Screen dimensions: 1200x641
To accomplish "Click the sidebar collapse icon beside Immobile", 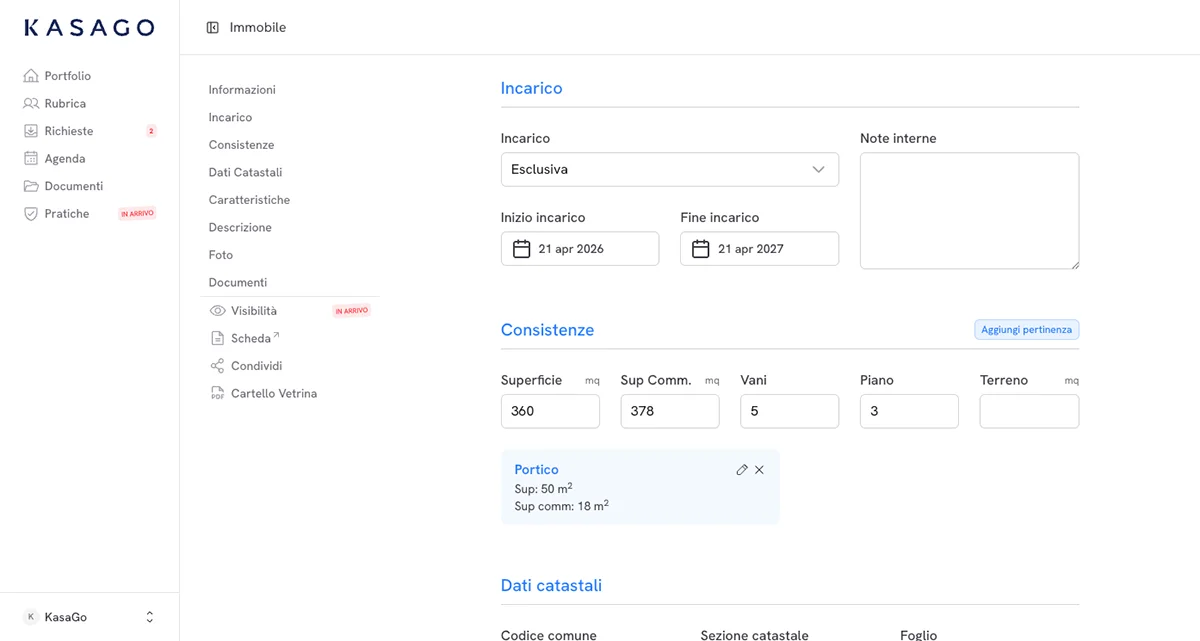I will point(212,28).
